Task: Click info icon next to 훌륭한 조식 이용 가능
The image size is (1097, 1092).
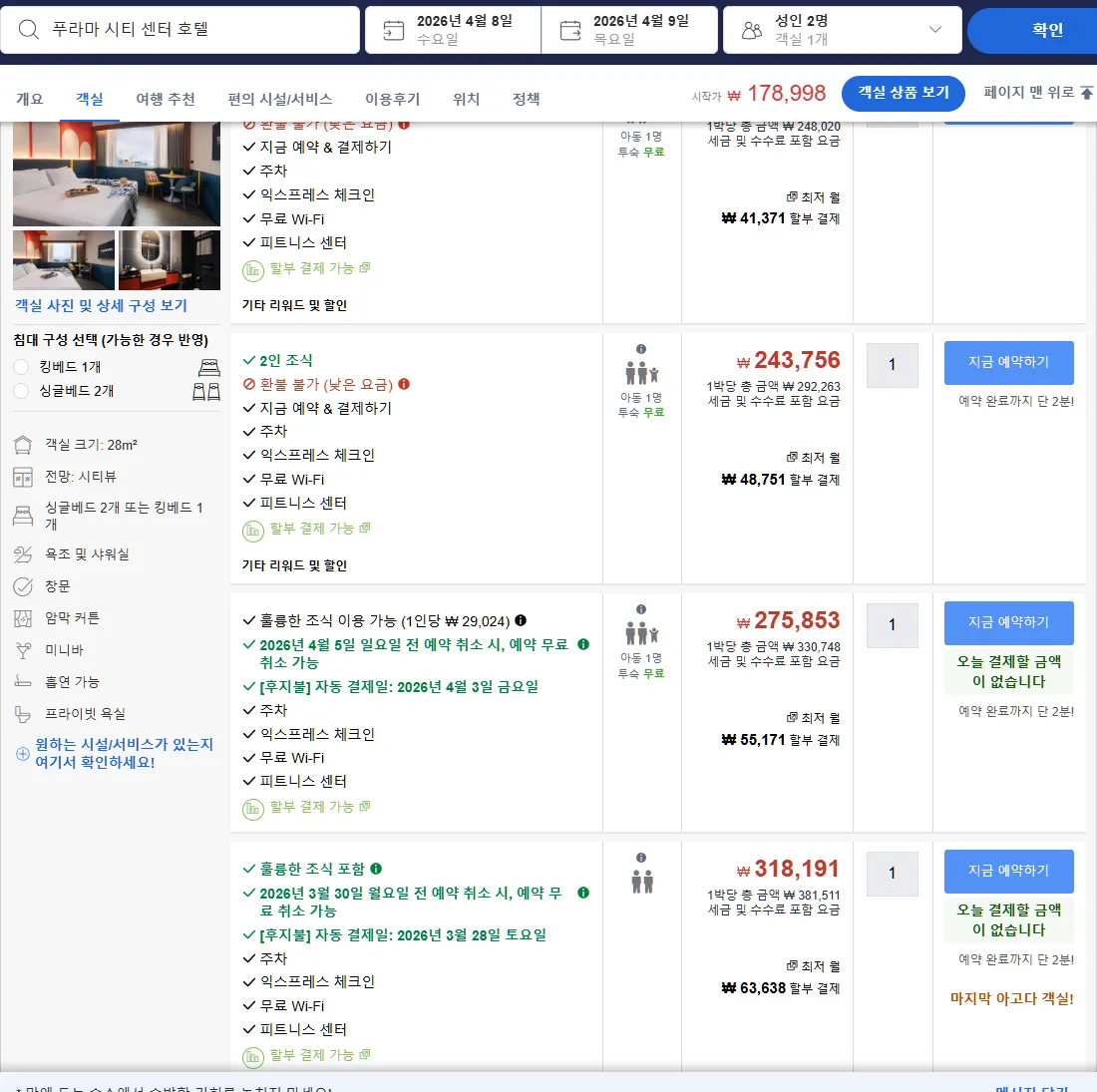Action: point(521,620)
